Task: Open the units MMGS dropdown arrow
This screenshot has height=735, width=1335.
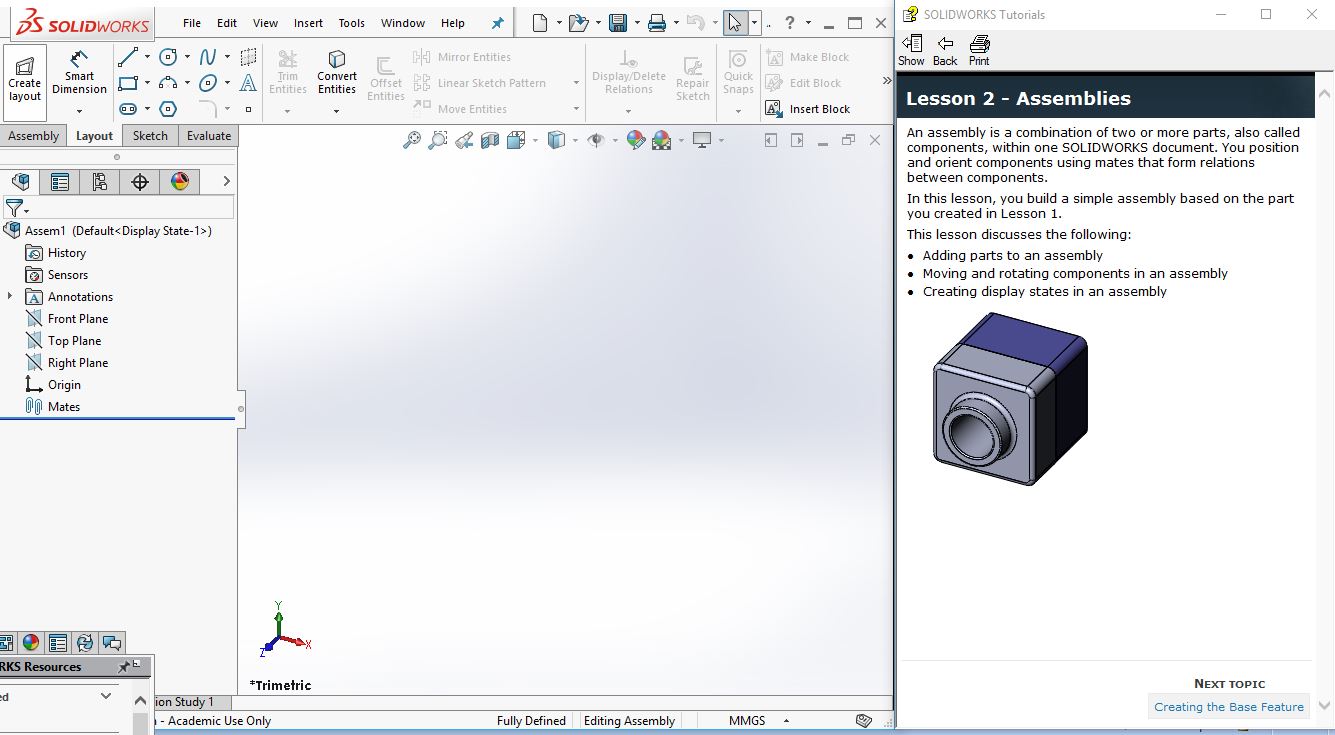Action: (x=786, y=721)
